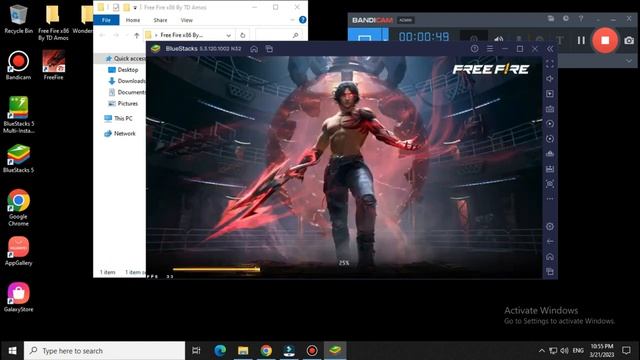The image size is (640, 360).
Task: Select GalaxyStore desktop shortcut
Action: point(18,297)
